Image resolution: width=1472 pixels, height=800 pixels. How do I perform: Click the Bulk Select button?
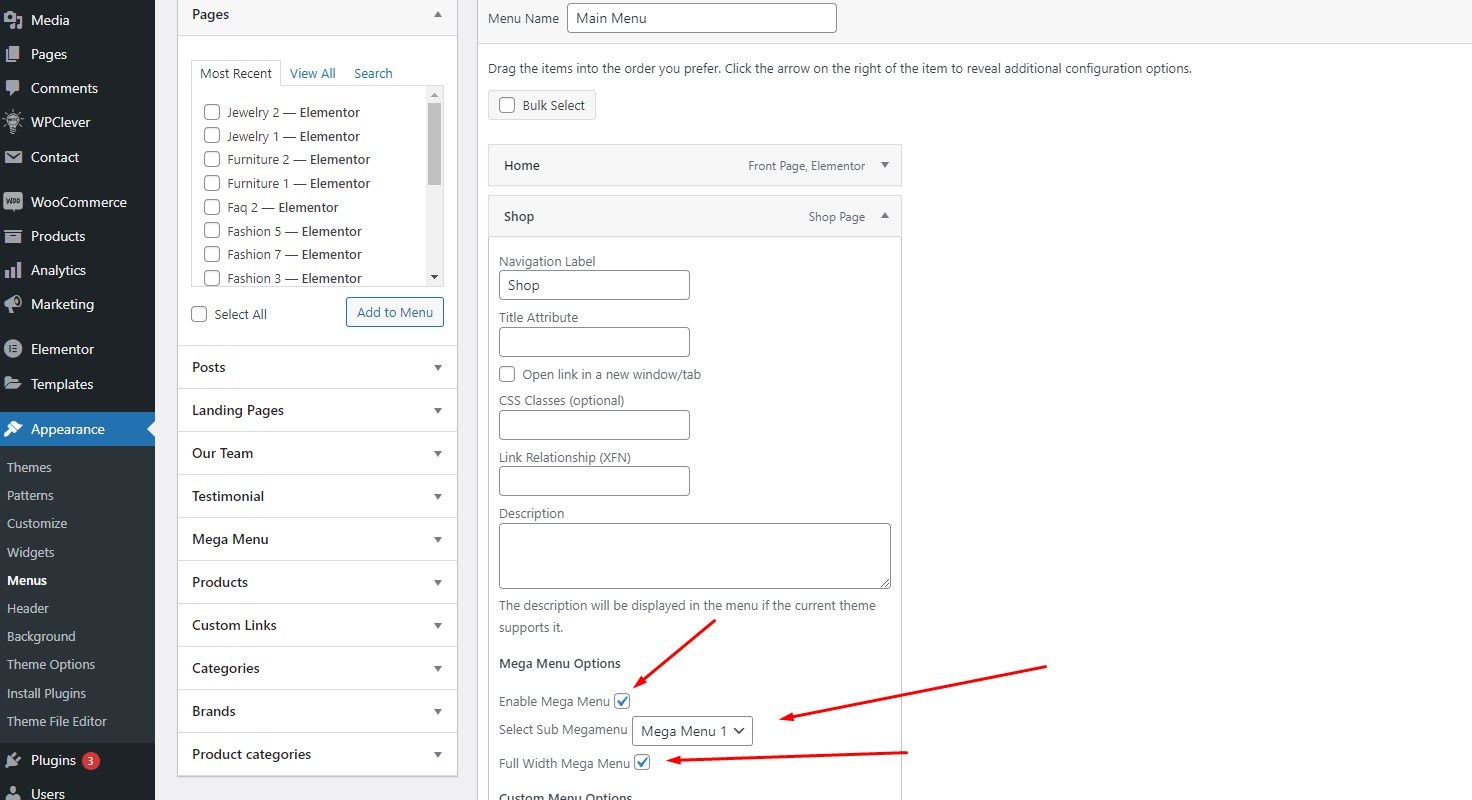(x=542, y=105)
